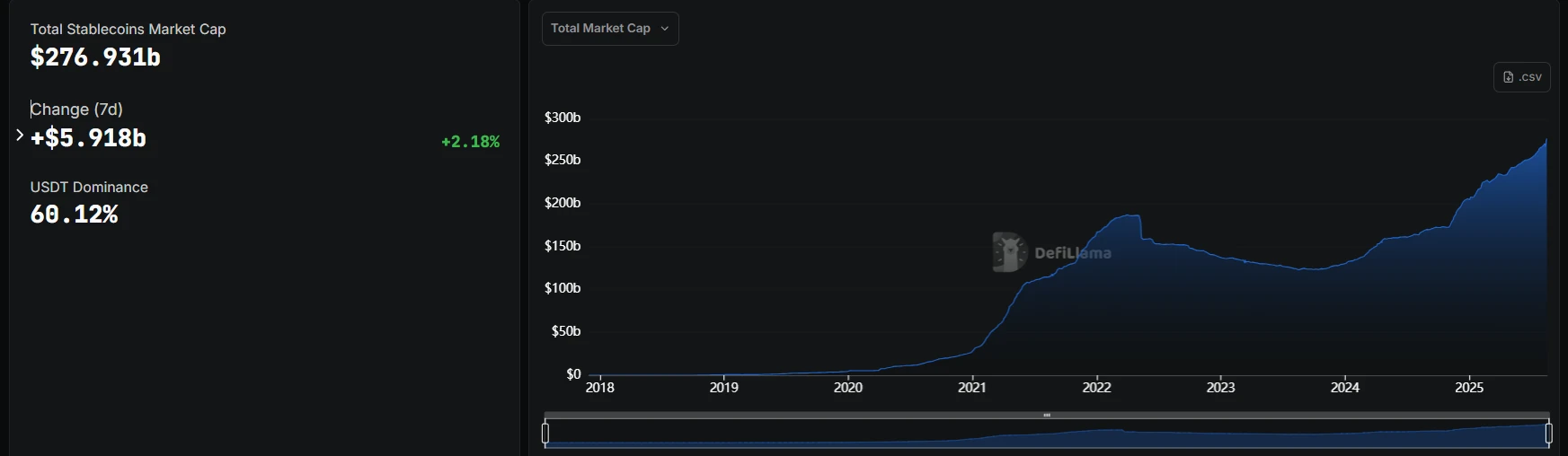Click the file icon in the .csv button
The width and height of the screenshot is (1568, 456).
point(1509,77)
